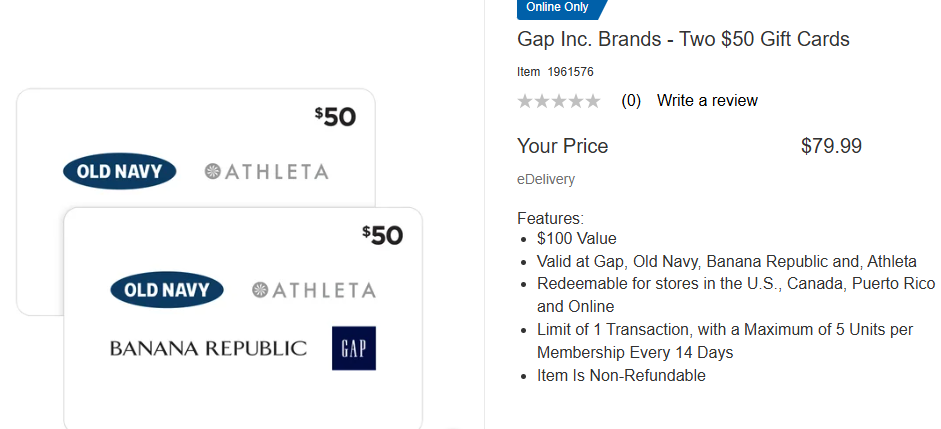Click the $79.99 price
The width and height of the screenshot is (941, 429).
[x=831, y=146]
